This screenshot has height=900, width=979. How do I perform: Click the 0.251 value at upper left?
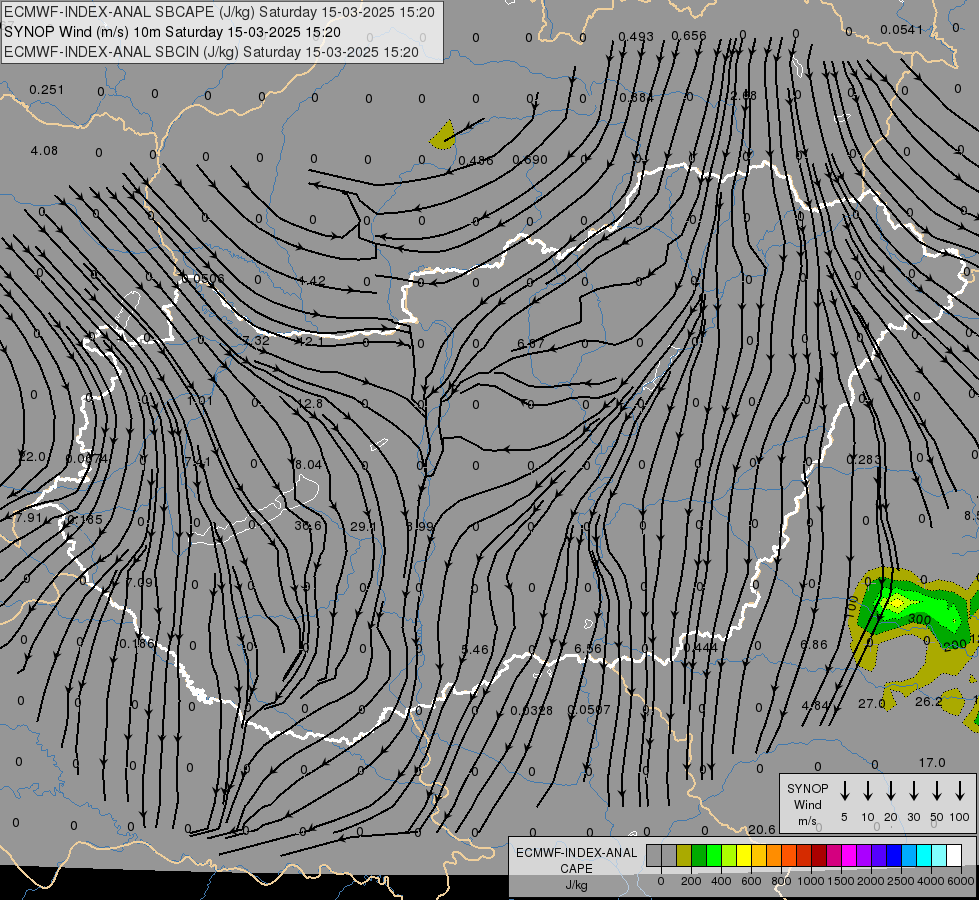[47, 90]
